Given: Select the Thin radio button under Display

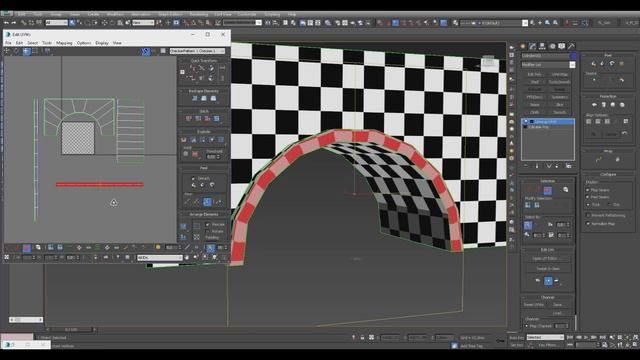Looking at the screenshot, I should 609,204.
